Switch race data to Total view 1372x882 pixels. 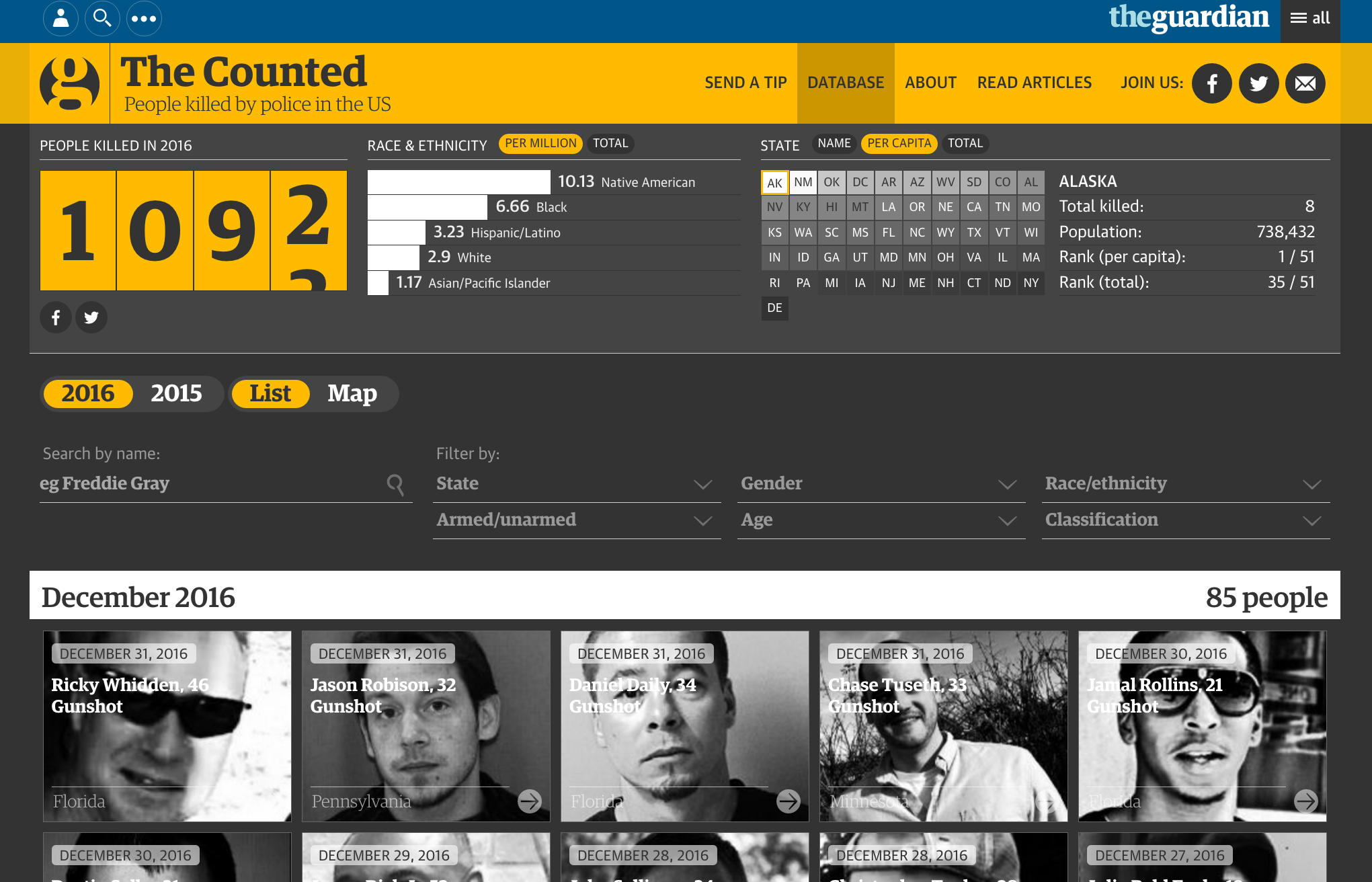coord(610,143)
